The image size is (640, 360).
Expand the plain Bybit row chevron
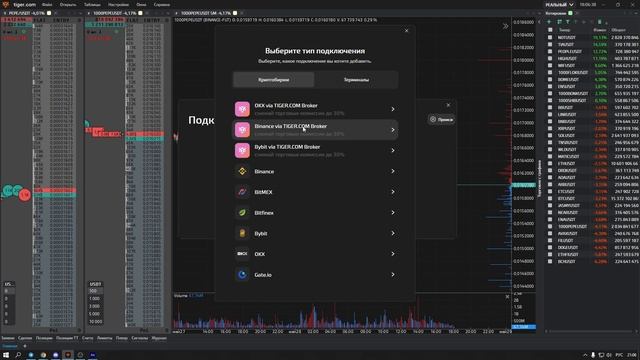point(393,233)
